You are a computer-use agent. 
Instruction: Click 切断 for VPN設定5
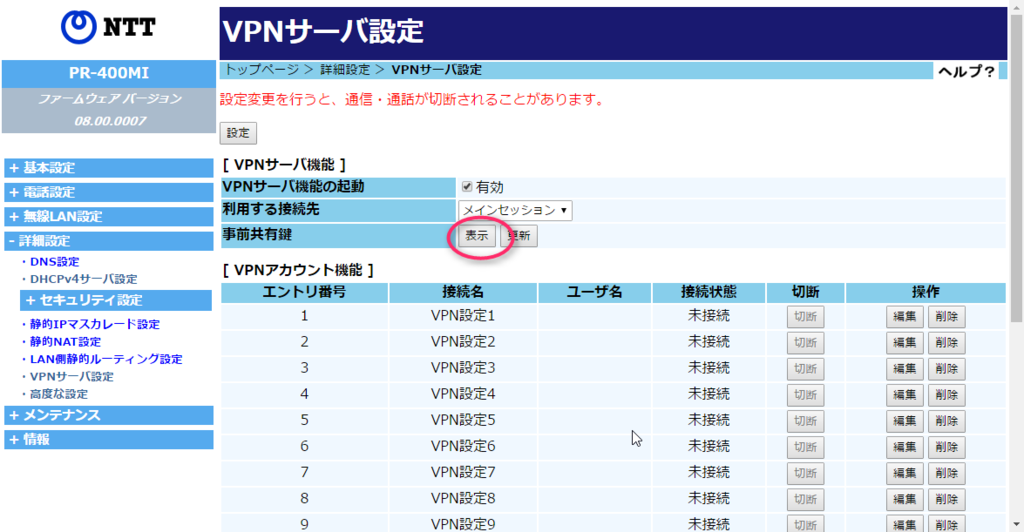805,421
